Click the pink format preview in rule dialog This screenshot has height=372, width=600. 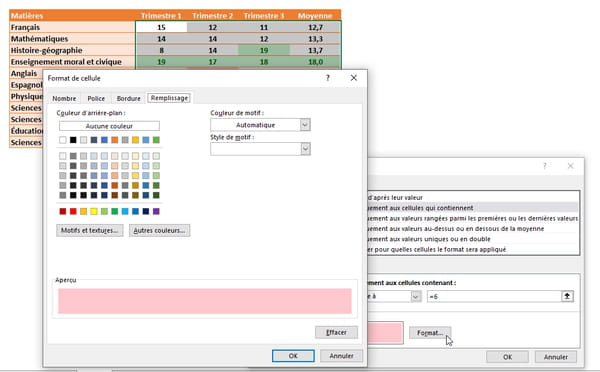385,333
